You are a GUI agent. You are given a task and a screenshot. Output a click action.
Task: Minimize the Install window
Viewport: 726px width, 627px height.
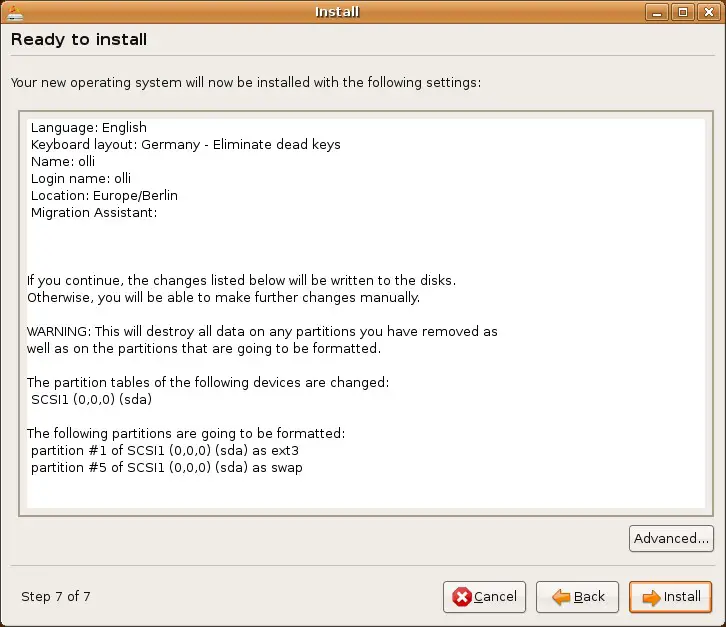657,13
